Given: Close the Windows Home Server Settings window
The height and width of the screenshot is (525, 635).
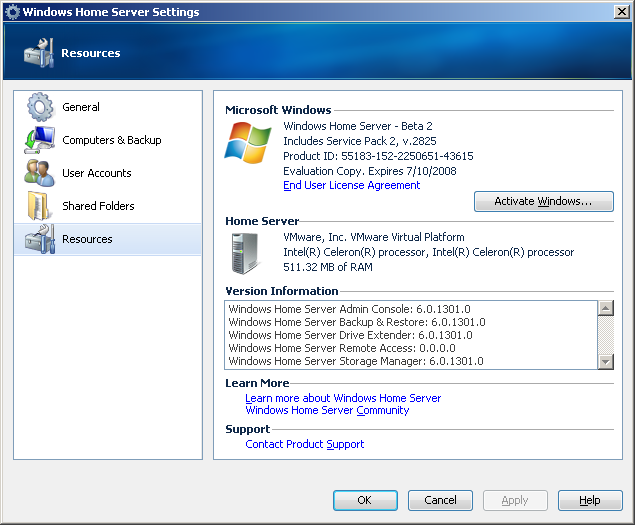Looking at the screenshot, I should pos(622,12).
